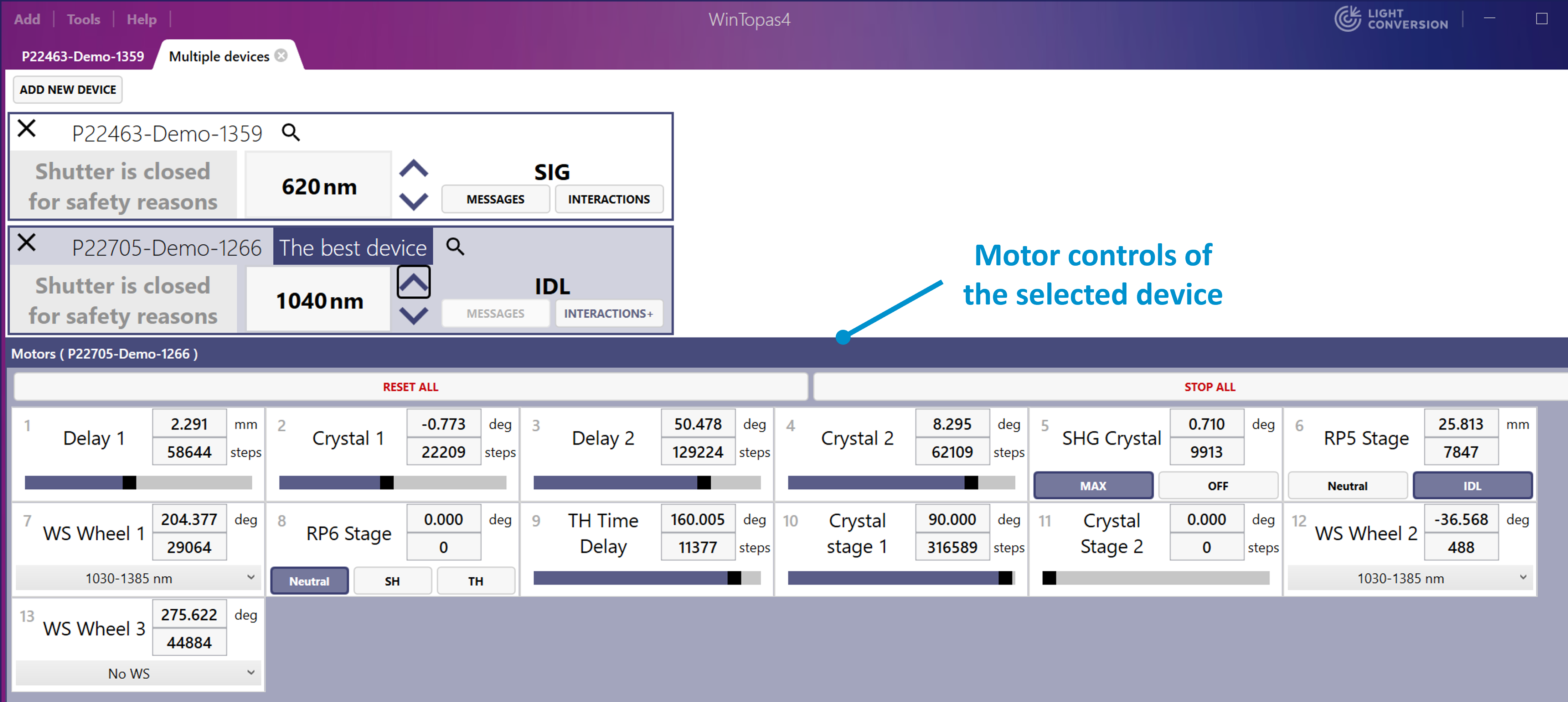This screenshot has width=1568, height=702.
Task: Click the Light Conversion logo
Action: pos(1392,19)
